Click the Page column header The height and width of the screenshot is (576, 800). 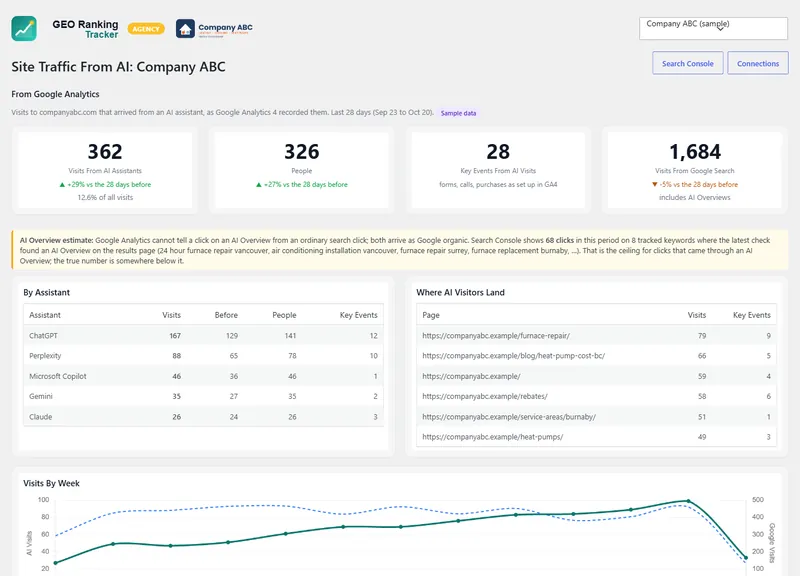tap(431, 315)
